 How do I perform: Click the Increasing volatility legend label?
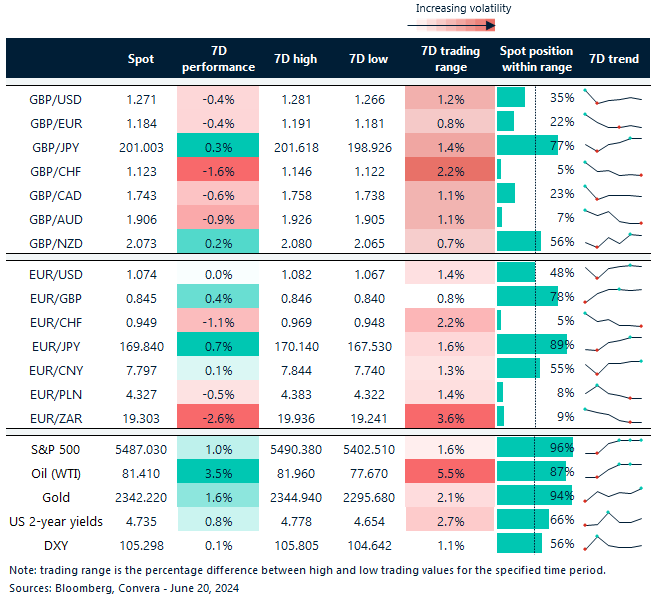pyautogui.click(x=463, y=8)
